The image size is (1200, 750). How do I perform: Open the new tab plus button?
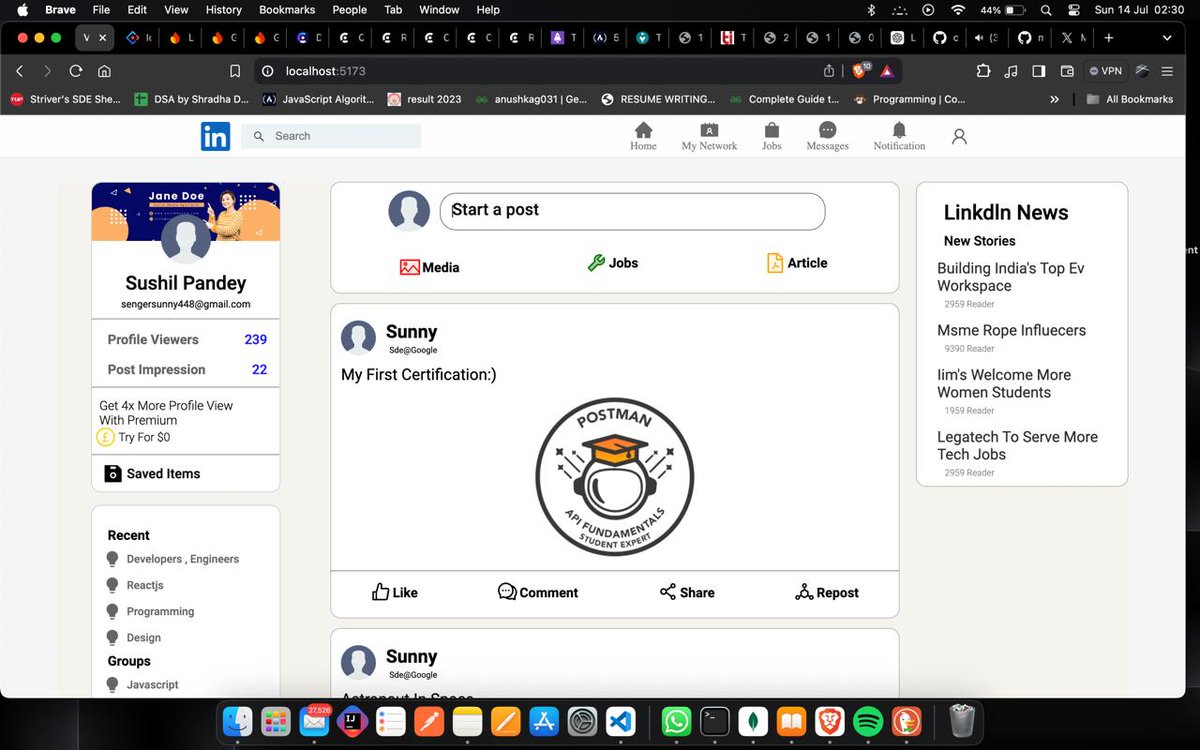[1108, 38]
